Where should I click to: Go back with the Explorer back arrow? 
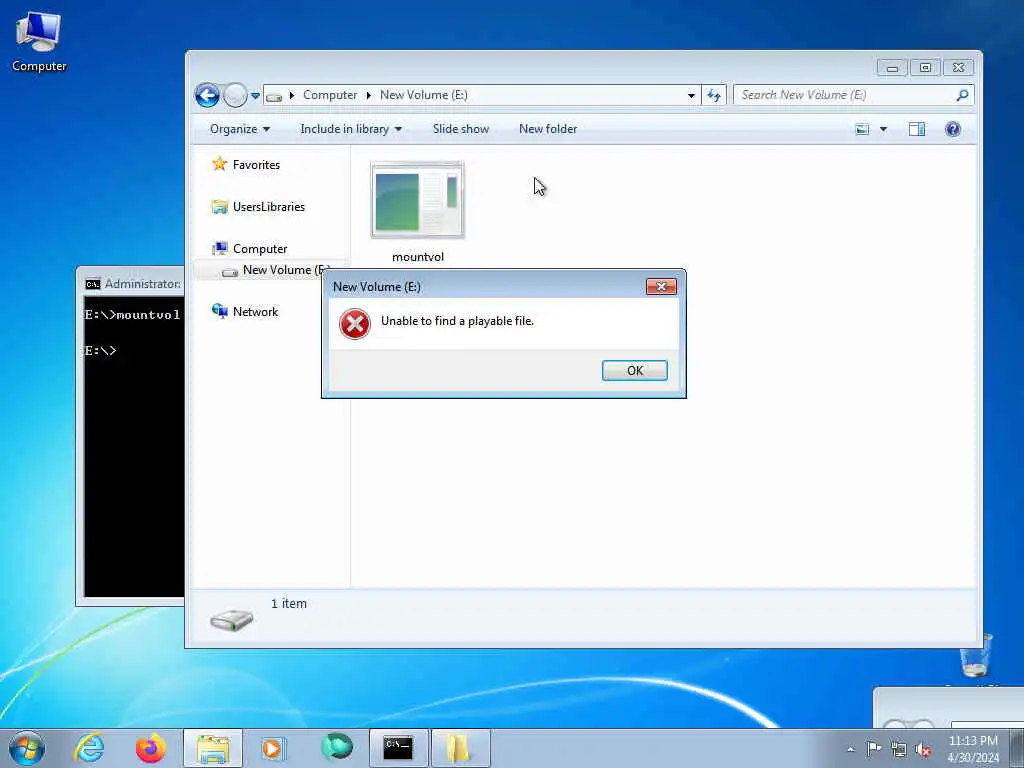(207, 96)
